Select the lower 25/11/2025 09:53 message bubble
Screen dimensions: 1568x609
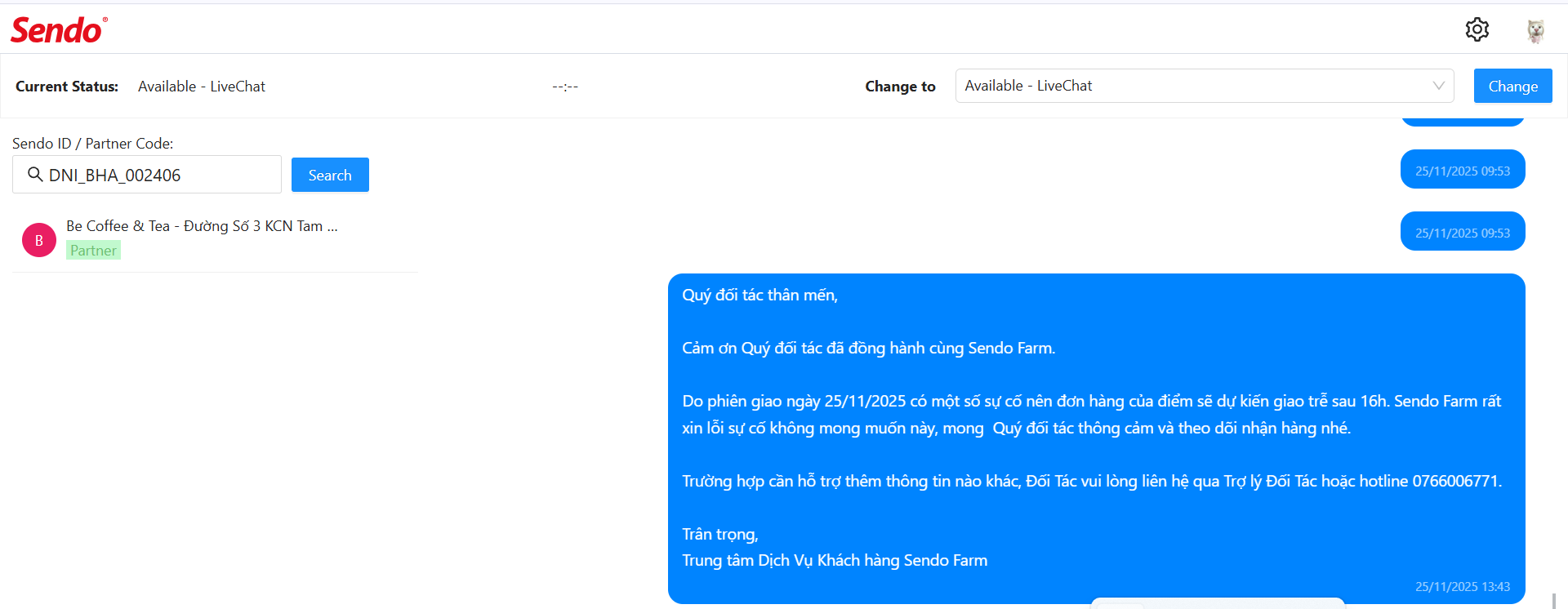pos(1463,231)
